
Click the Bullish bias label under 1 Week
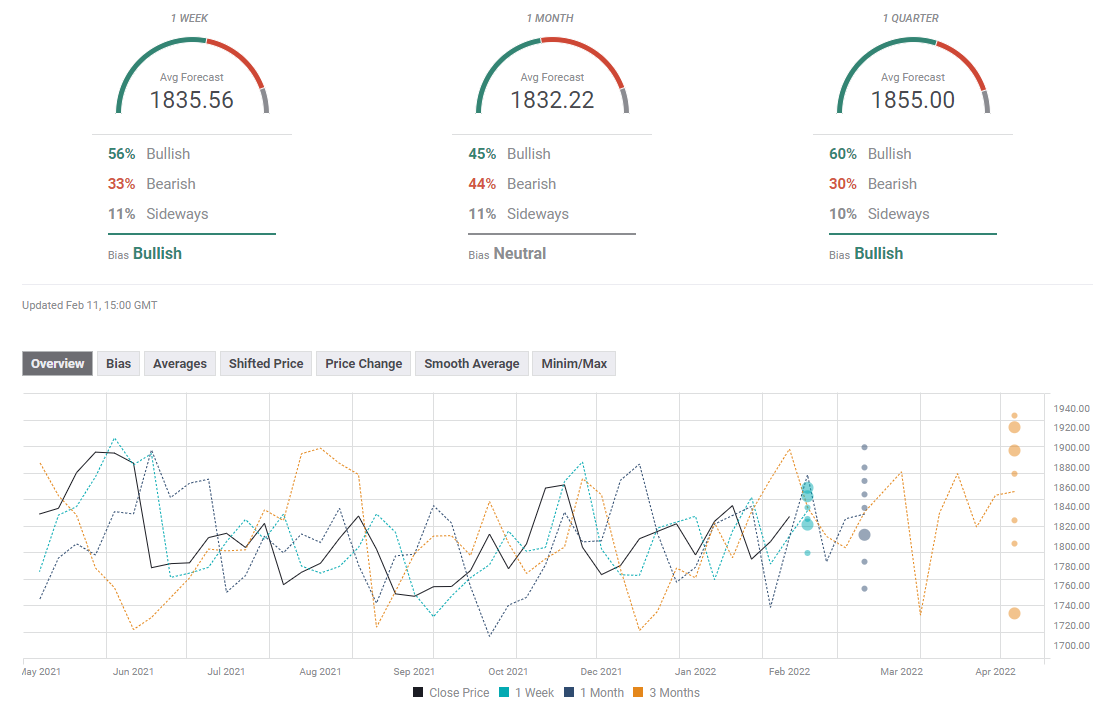click(x=157, y=254)
